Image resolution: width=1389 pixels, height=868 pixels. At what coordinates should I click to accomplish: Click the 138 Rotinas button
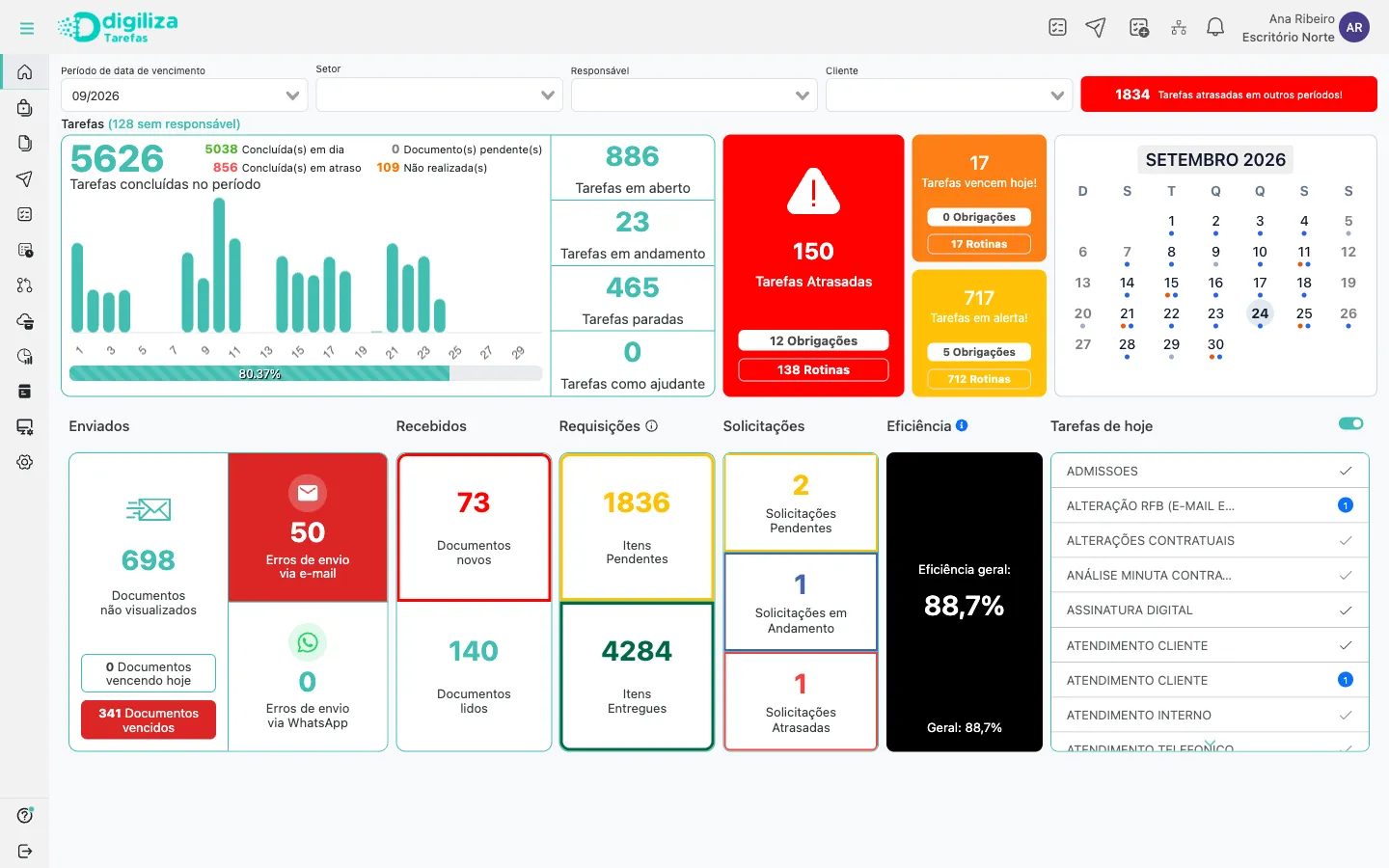tap(813, 369)
